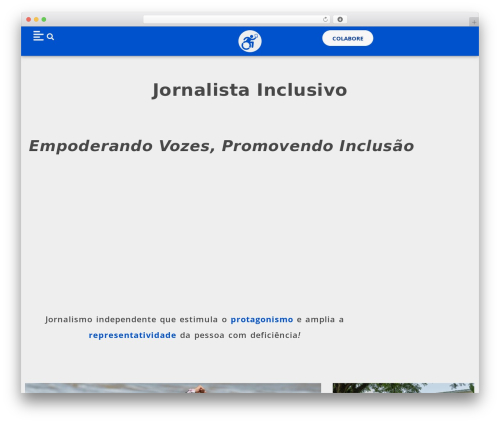The width and height of the screenshot is (500, 423).
Task: Follow the 'protagonismo' link
Action: point(262,319)
